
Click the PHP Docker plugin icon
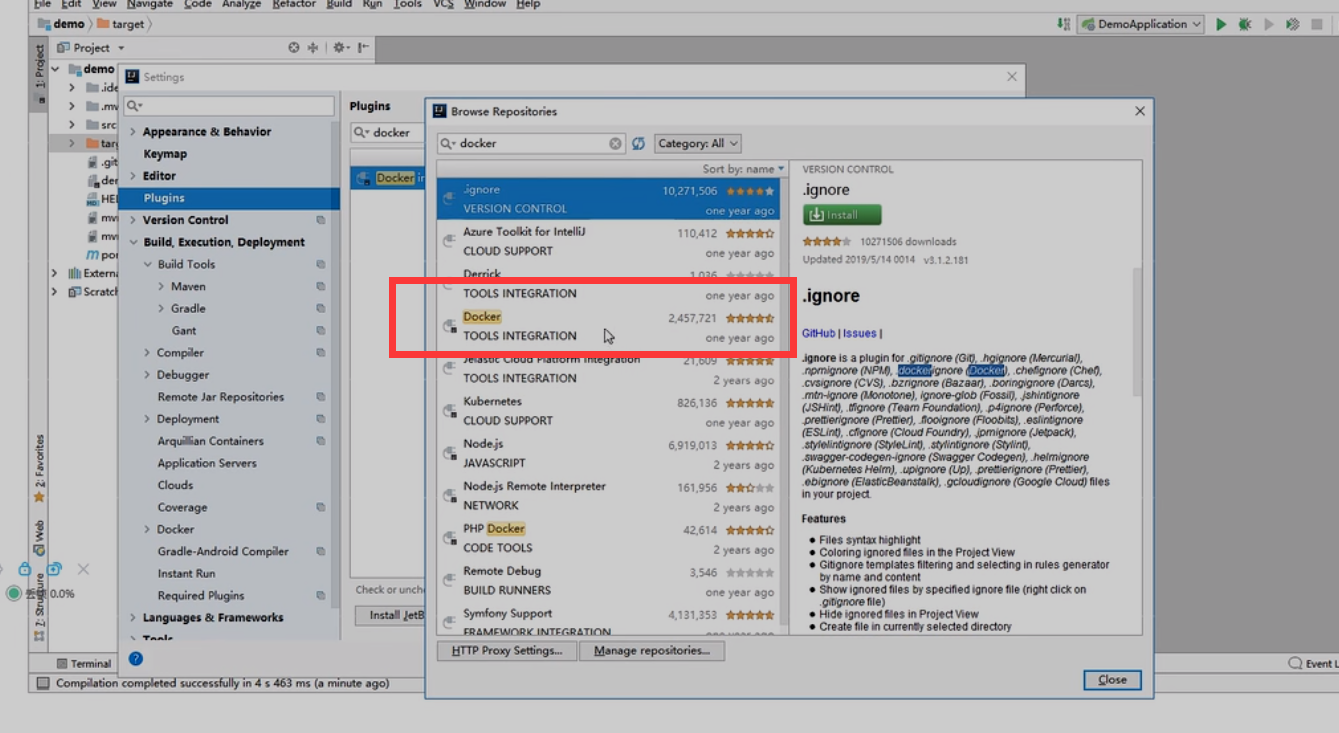[450, 537]
